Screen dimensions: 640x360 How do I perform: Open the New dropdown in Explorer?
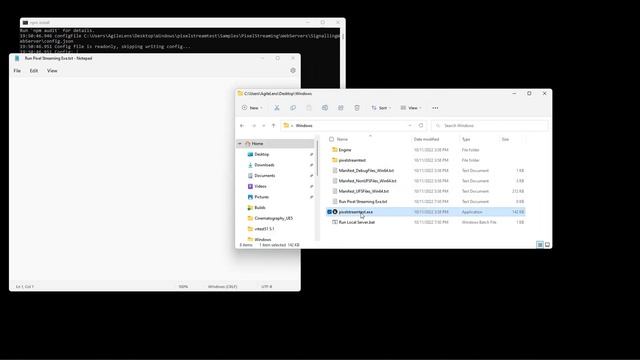pyautogui.click(x=252, y=108)
